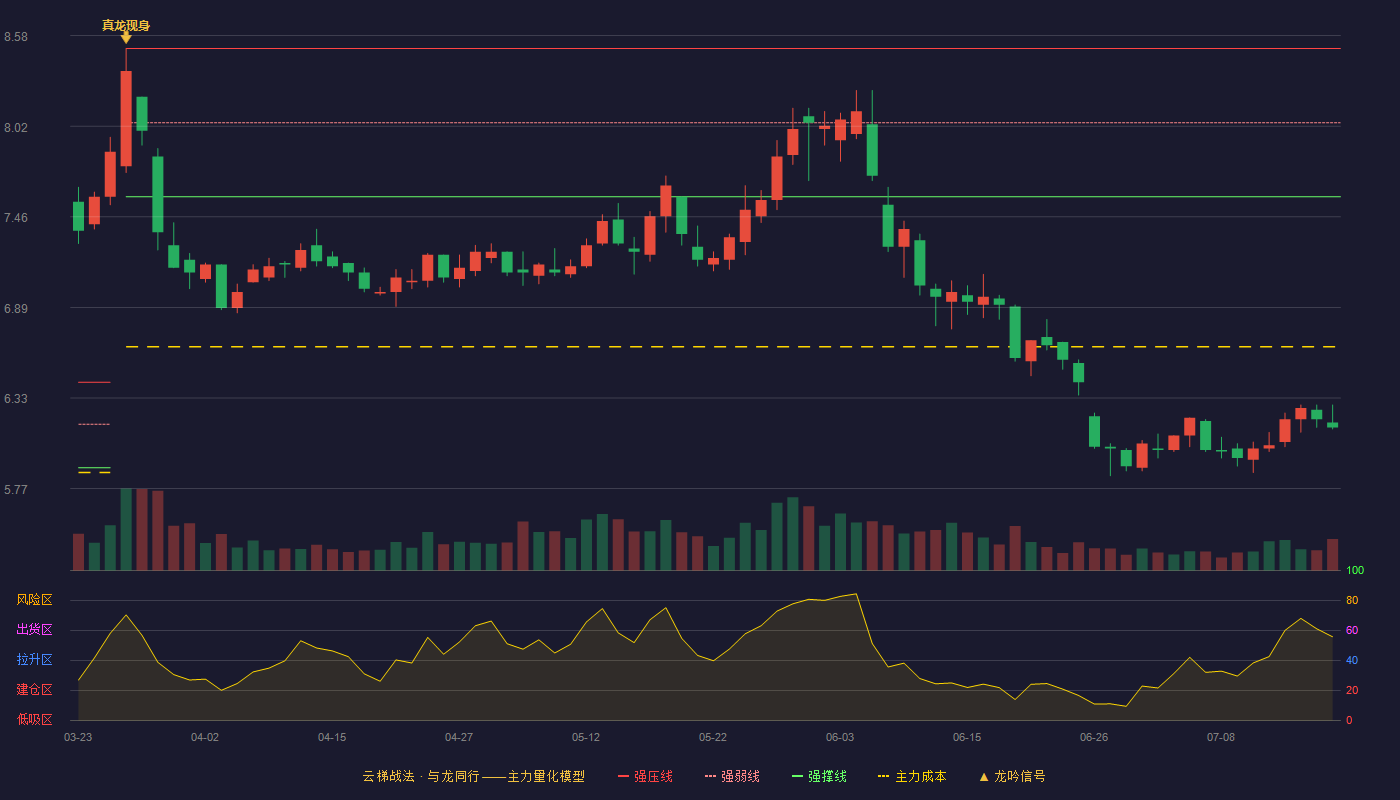The image size is (1400, 800).
Task: Click the 04-15 date label
Action: (332, 737)
